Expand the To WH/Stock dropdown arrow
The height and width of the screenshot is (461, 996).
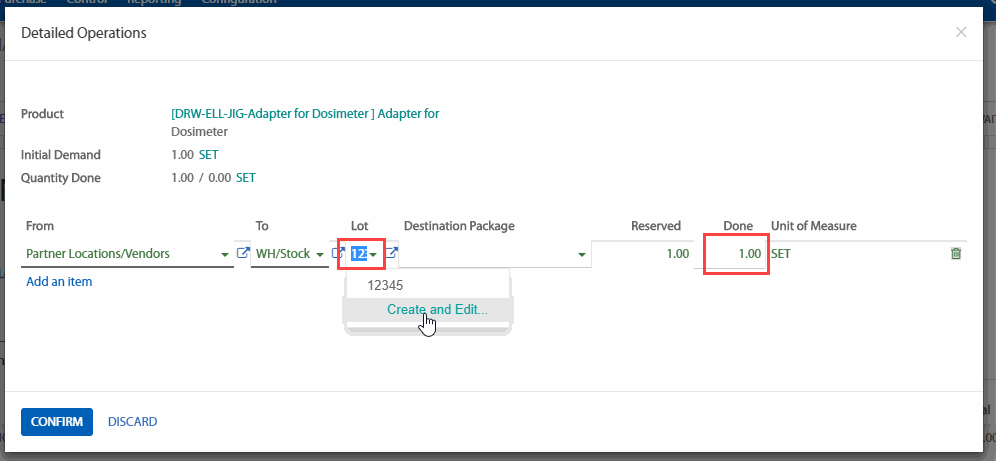click(320, 255)
